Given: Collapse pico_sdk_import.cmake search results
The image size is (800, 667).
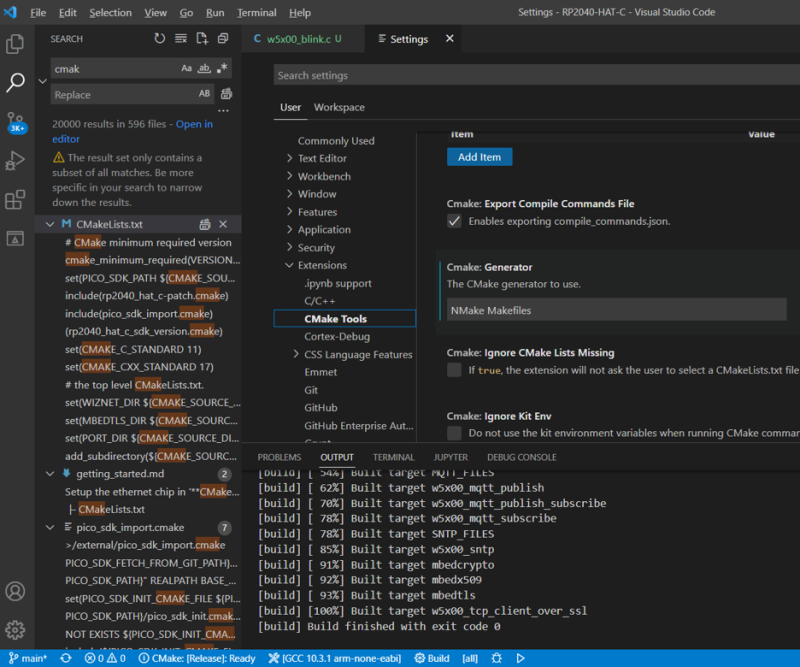Looking at the screenshot, I should click(50, 527).
